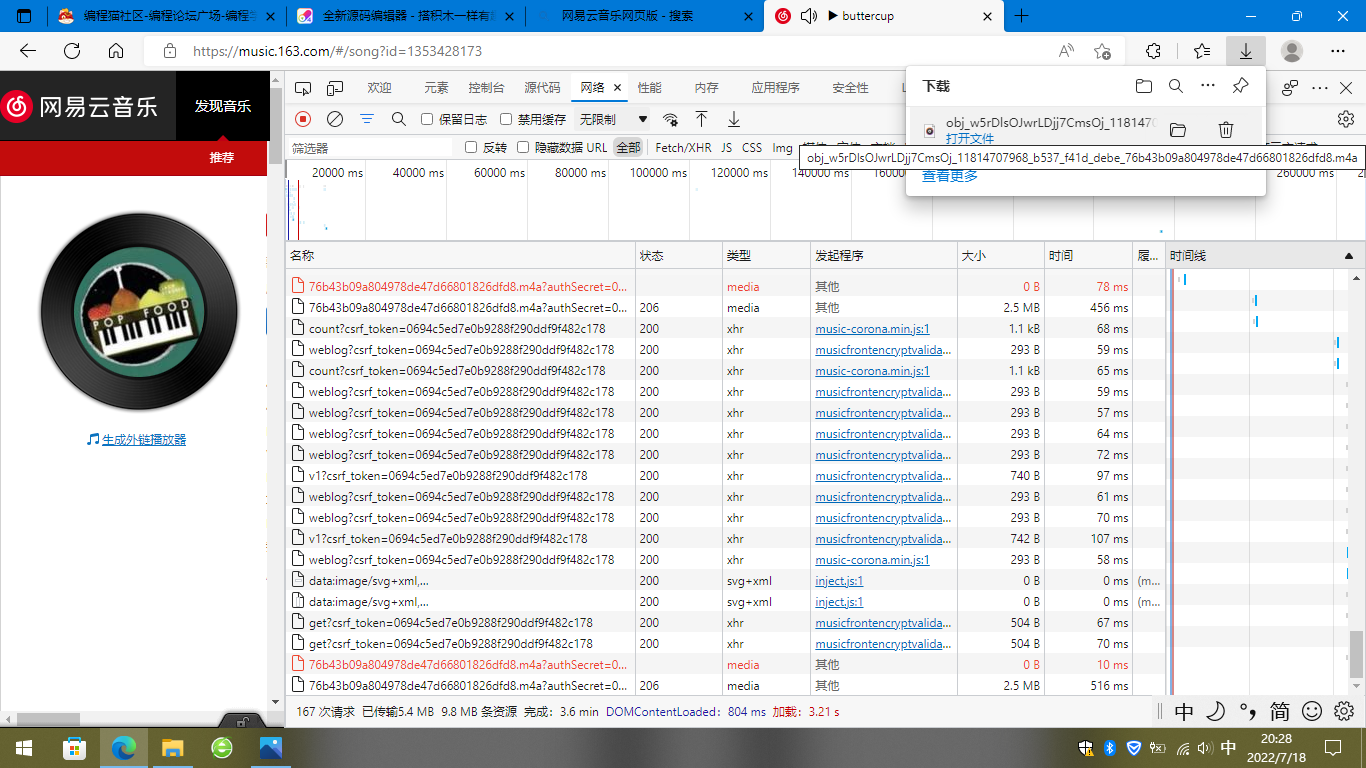Click the export HAR download arrow
The width and height of the screenshot is (1366, 768).
(734, 119)
